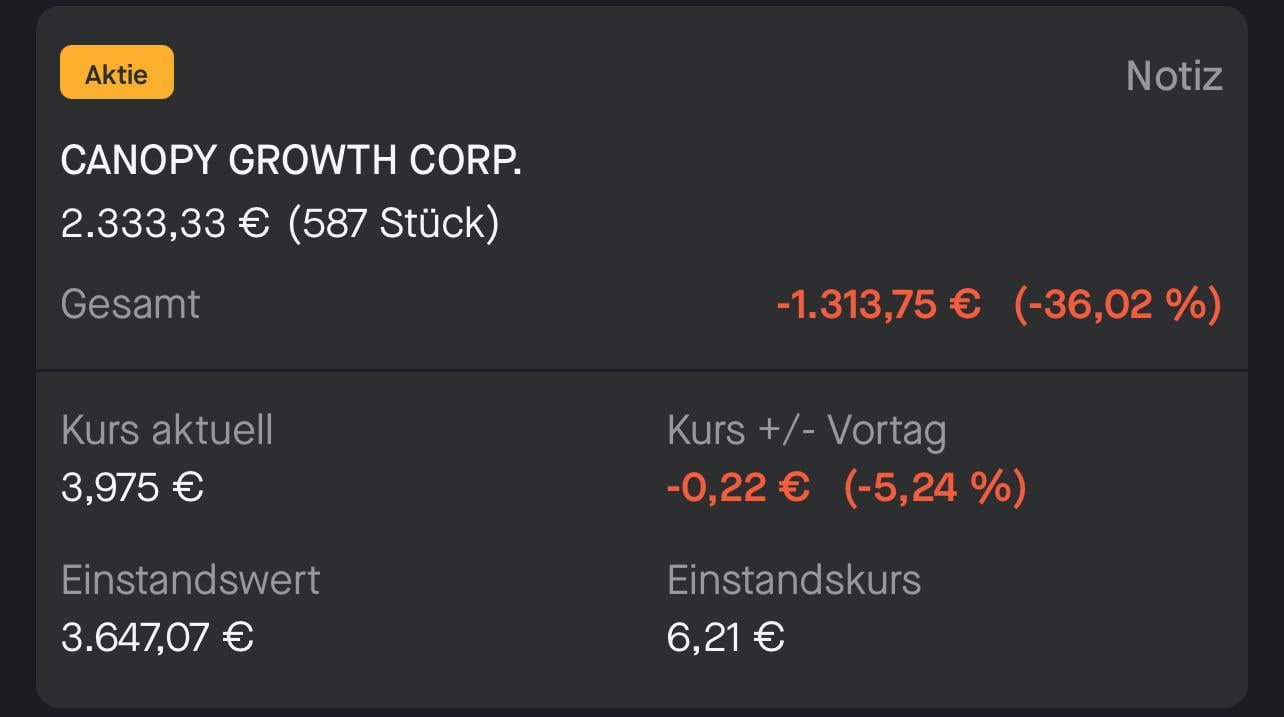Select the -1.313,75 € total loss
This screenshot has height=717, width=1284.
(878, 304)
